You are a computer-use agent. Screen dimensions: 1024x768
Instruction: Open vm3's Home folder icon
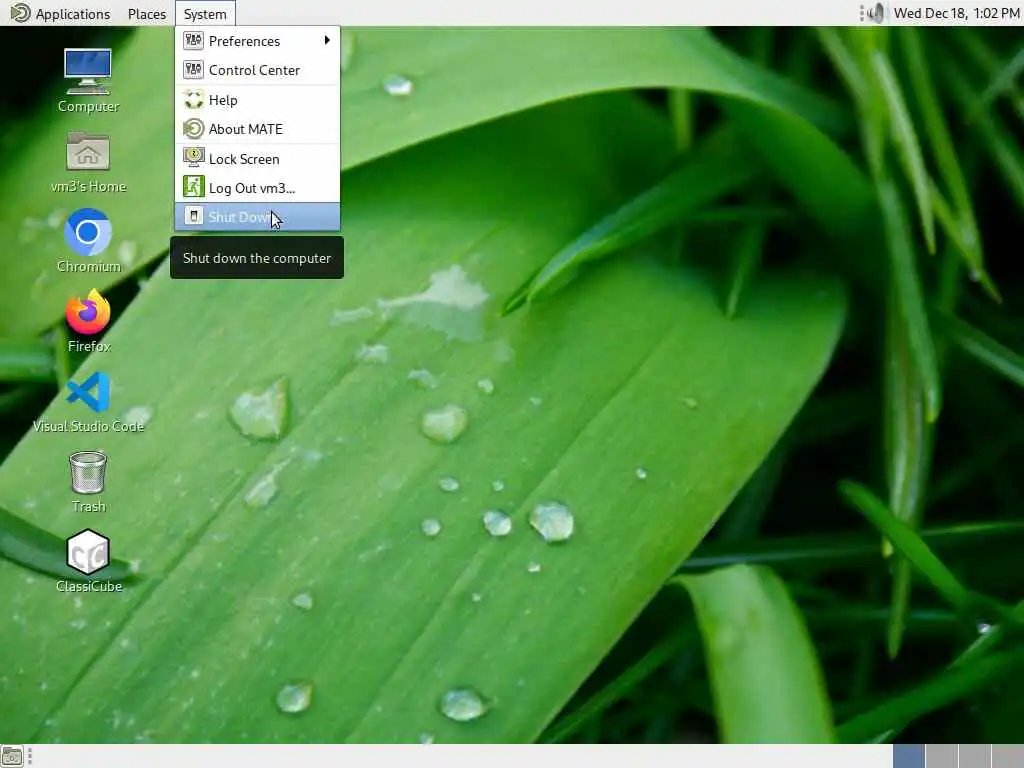point(88,152)
